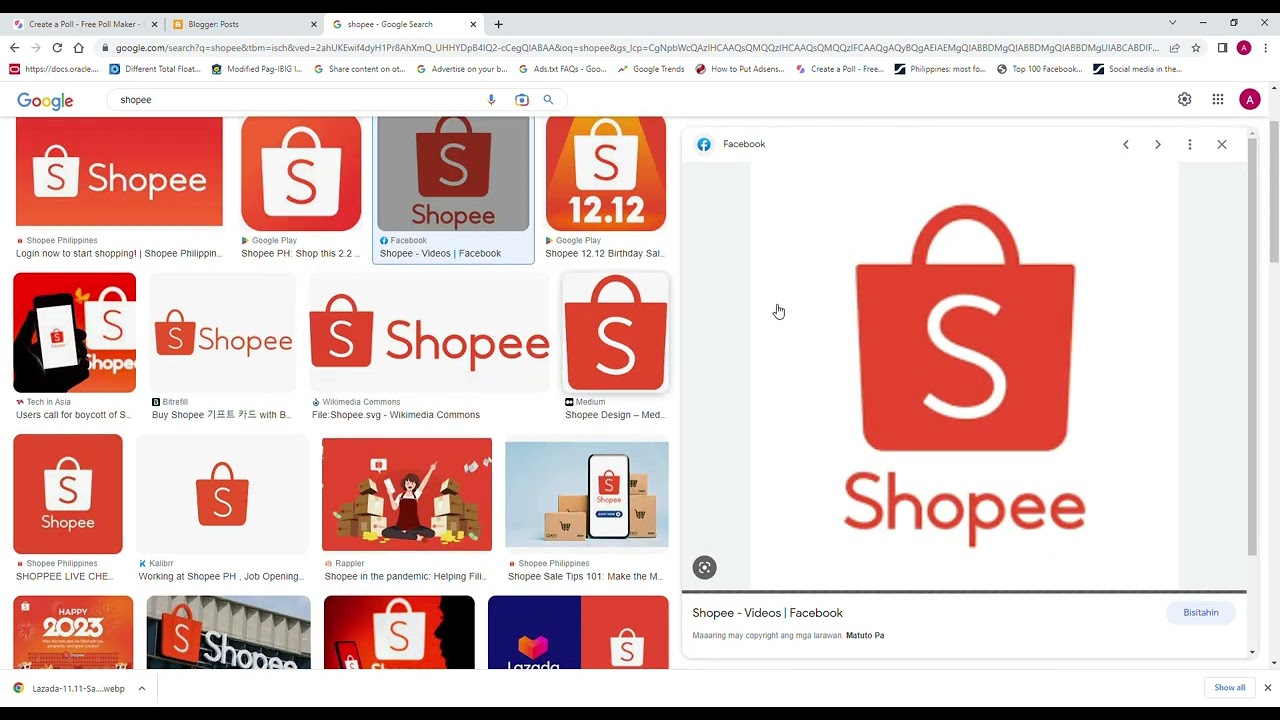Image resolution: width=1280 pixels, height=720 pixels.
Task: Open the tab search dropdown arrow
Action: [1172, 23]
